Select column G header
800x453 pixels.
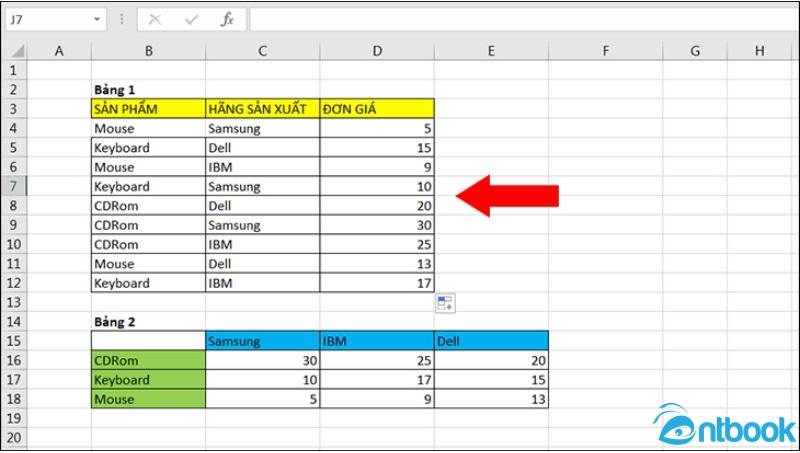coord(695,51)
